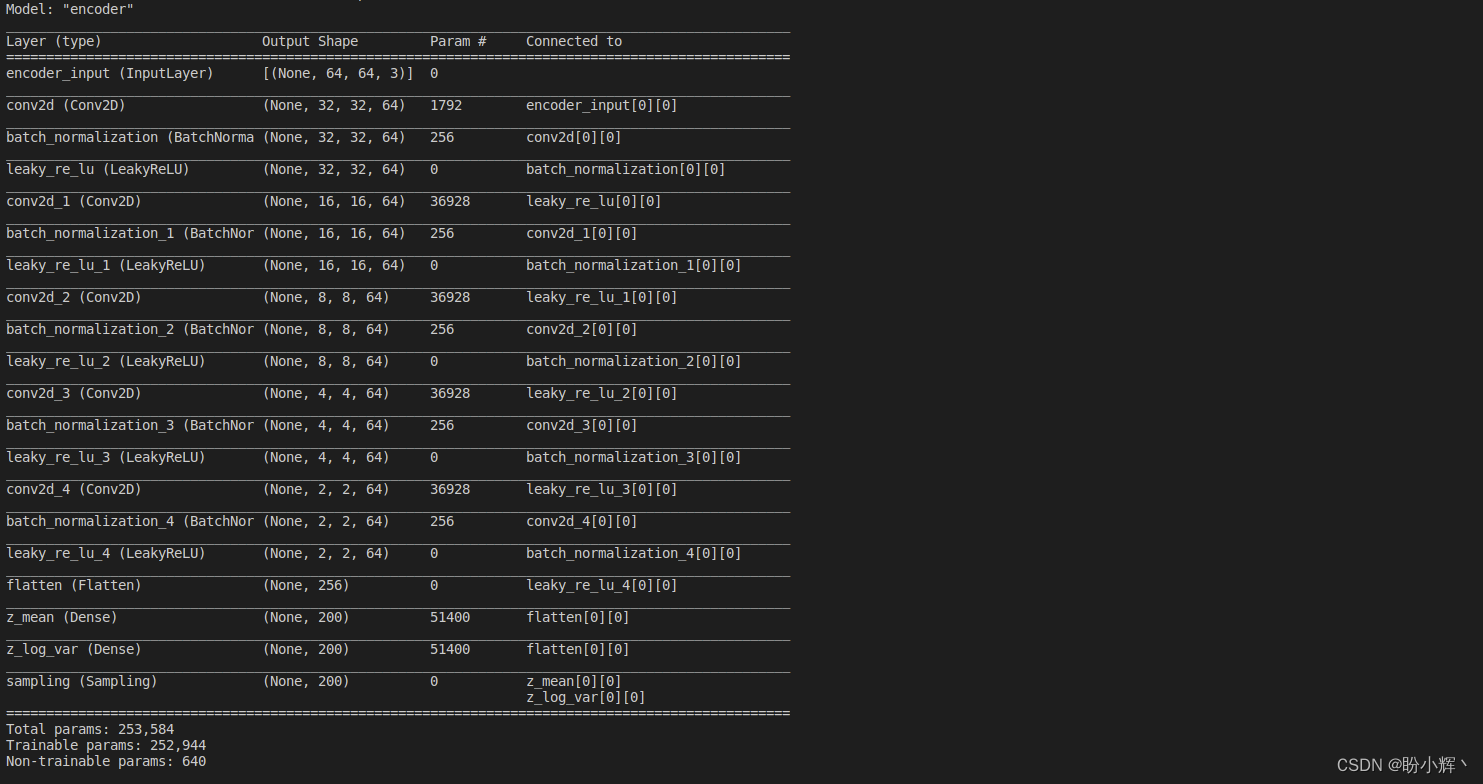Click 'conv2d[0][0]' connection text
The width and height of the screenshot is (1483, 784).
click(574, 137)
